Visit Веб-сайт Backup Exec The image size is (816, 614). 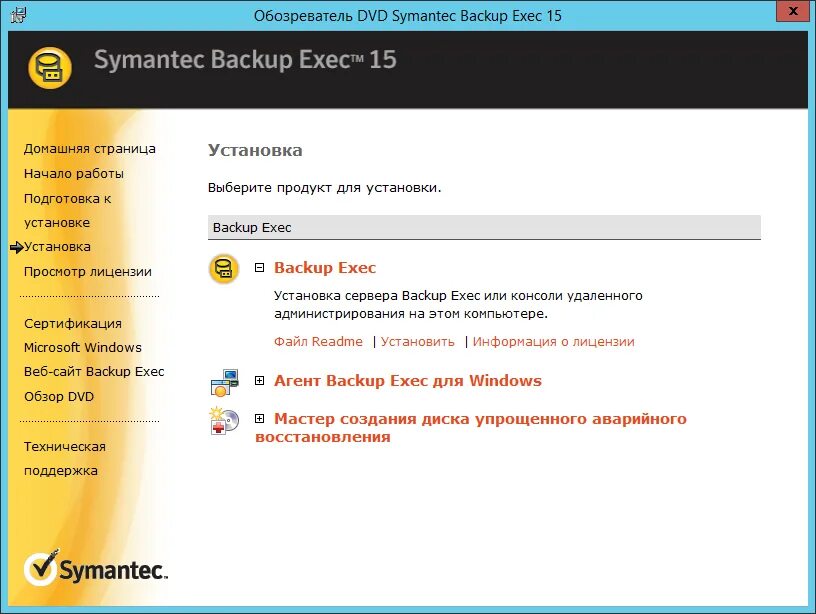point(94,372)
